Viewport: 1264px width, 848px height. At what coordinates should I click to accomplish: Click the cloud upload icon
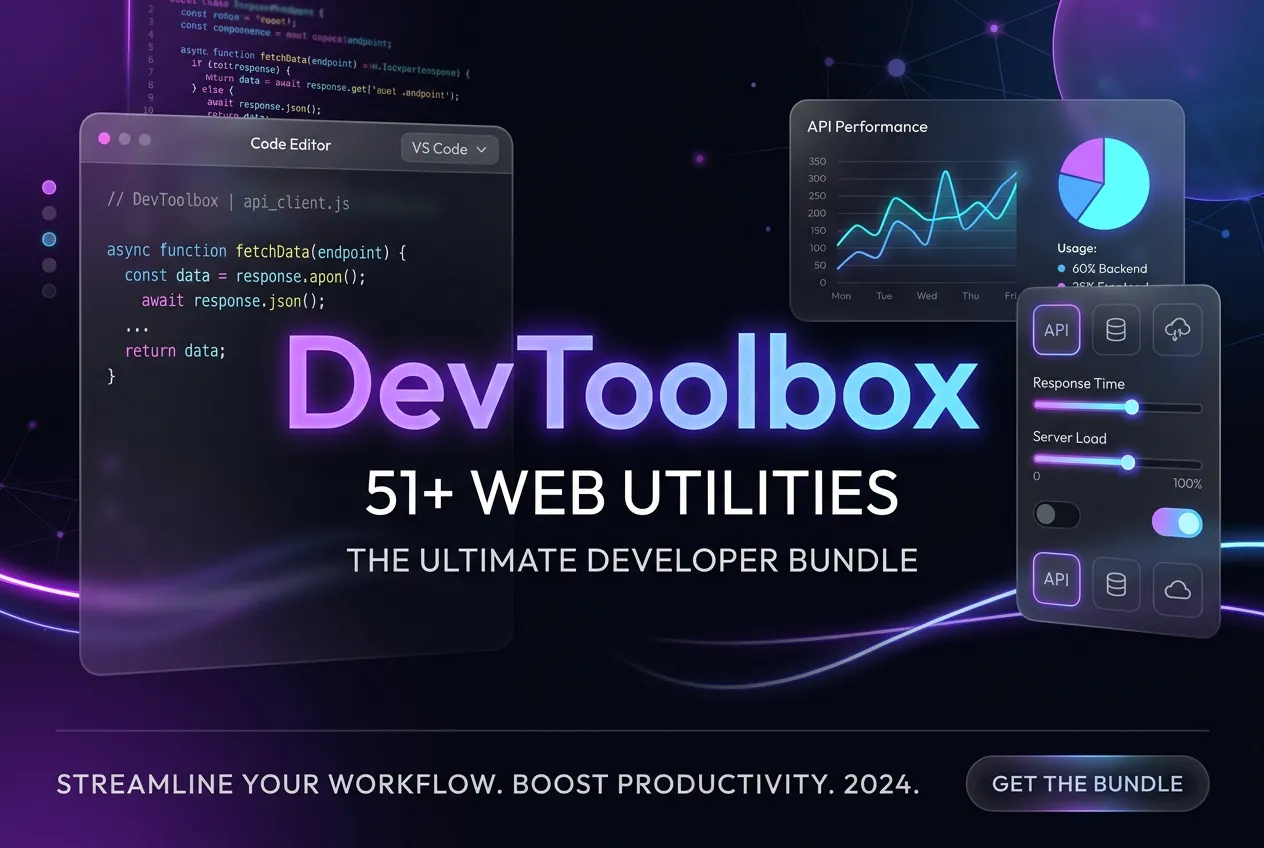[x=1177, y=330]
